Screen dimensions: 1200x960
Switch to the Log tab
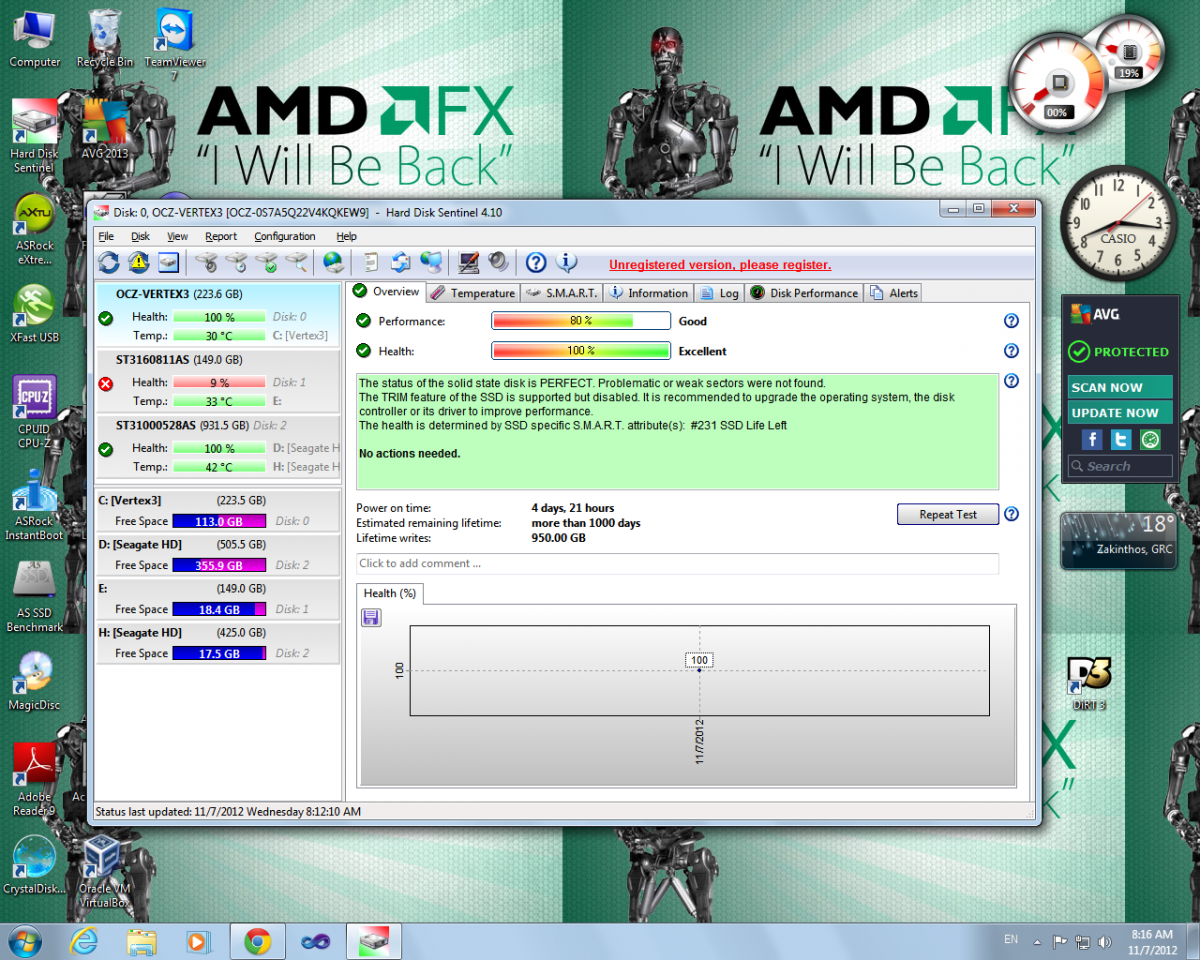click(720, 293)
